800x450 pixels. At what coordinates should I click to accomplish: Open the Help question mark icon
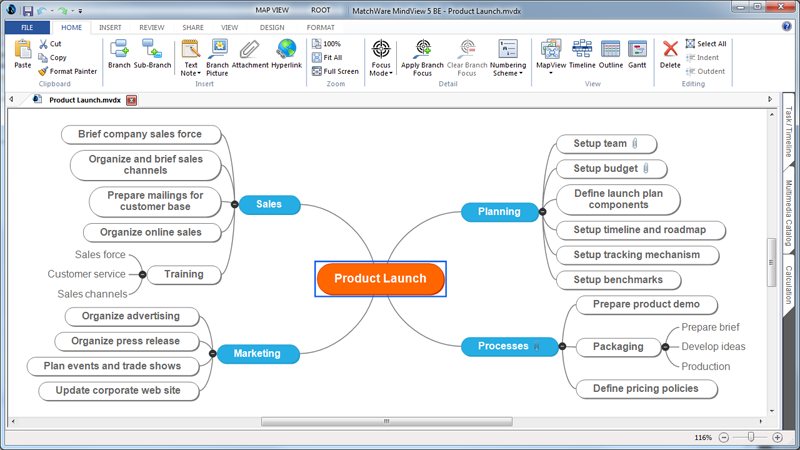787,27
